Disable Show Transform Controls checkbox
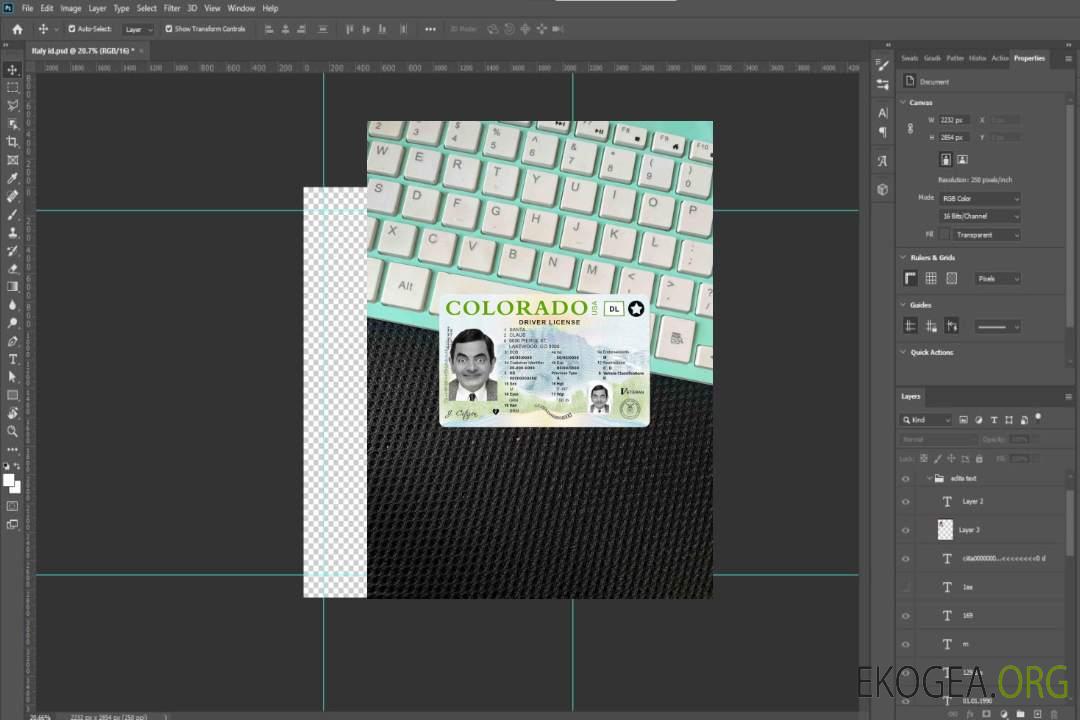Viewport: 1080px width, 720px height. [x=169, y=29]
